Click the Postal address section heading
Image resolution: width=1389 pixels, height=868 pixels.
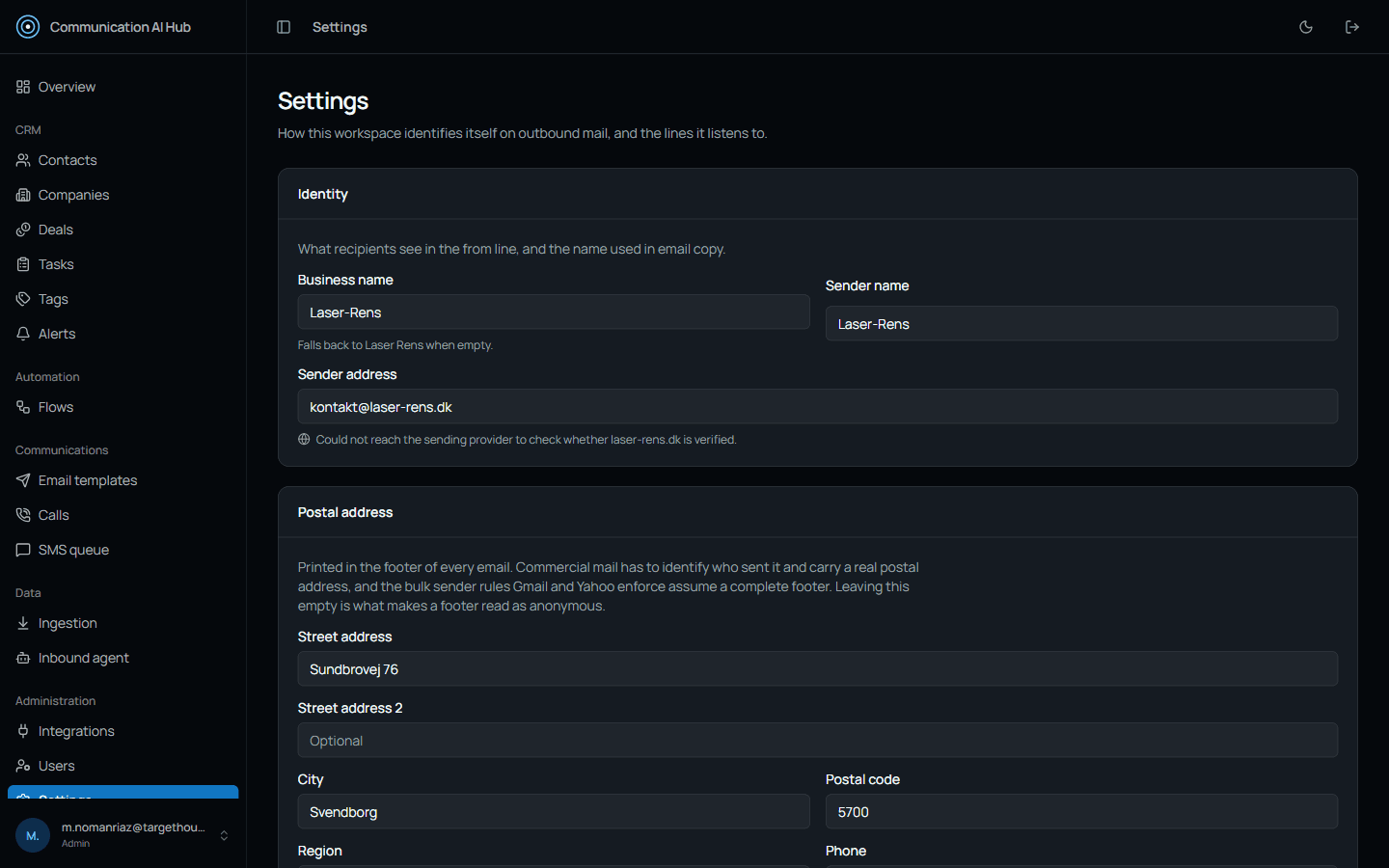(x=345, y=512)
